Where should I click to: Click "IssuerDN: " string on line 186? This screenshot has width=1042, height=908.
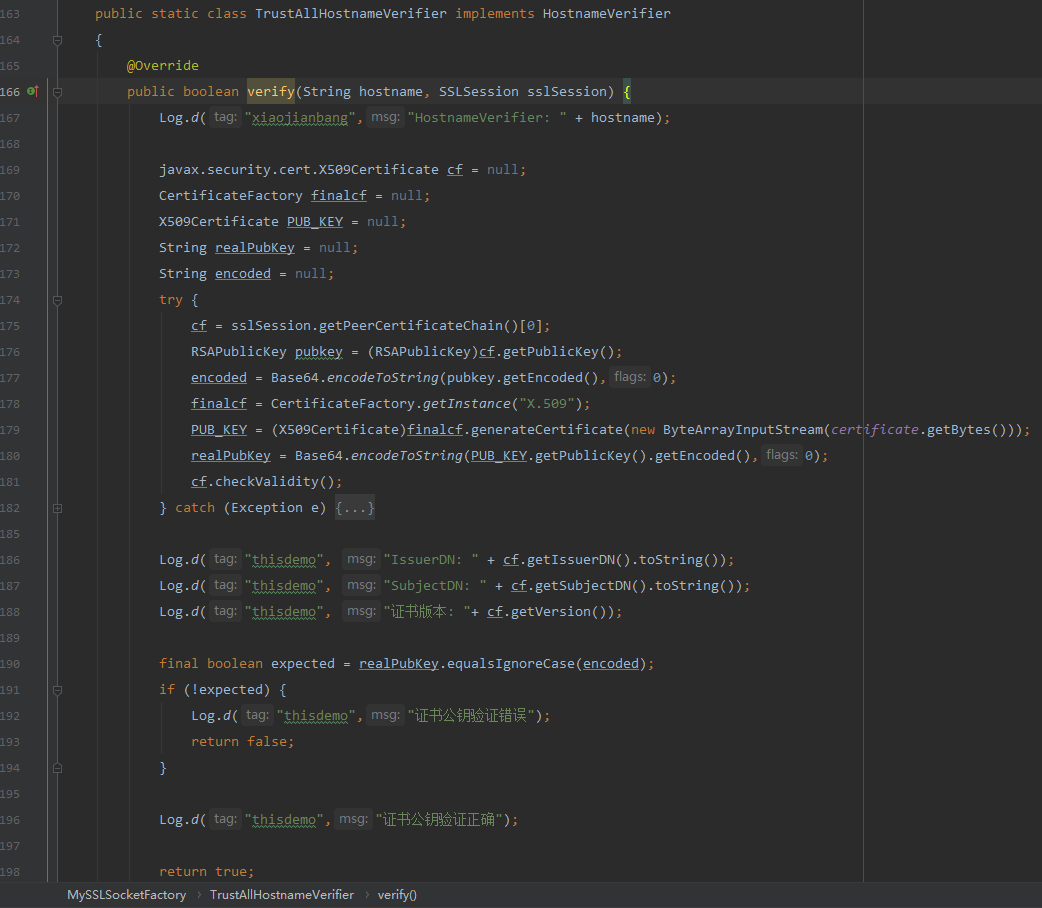pyautogui.click(x=431, y=560)
